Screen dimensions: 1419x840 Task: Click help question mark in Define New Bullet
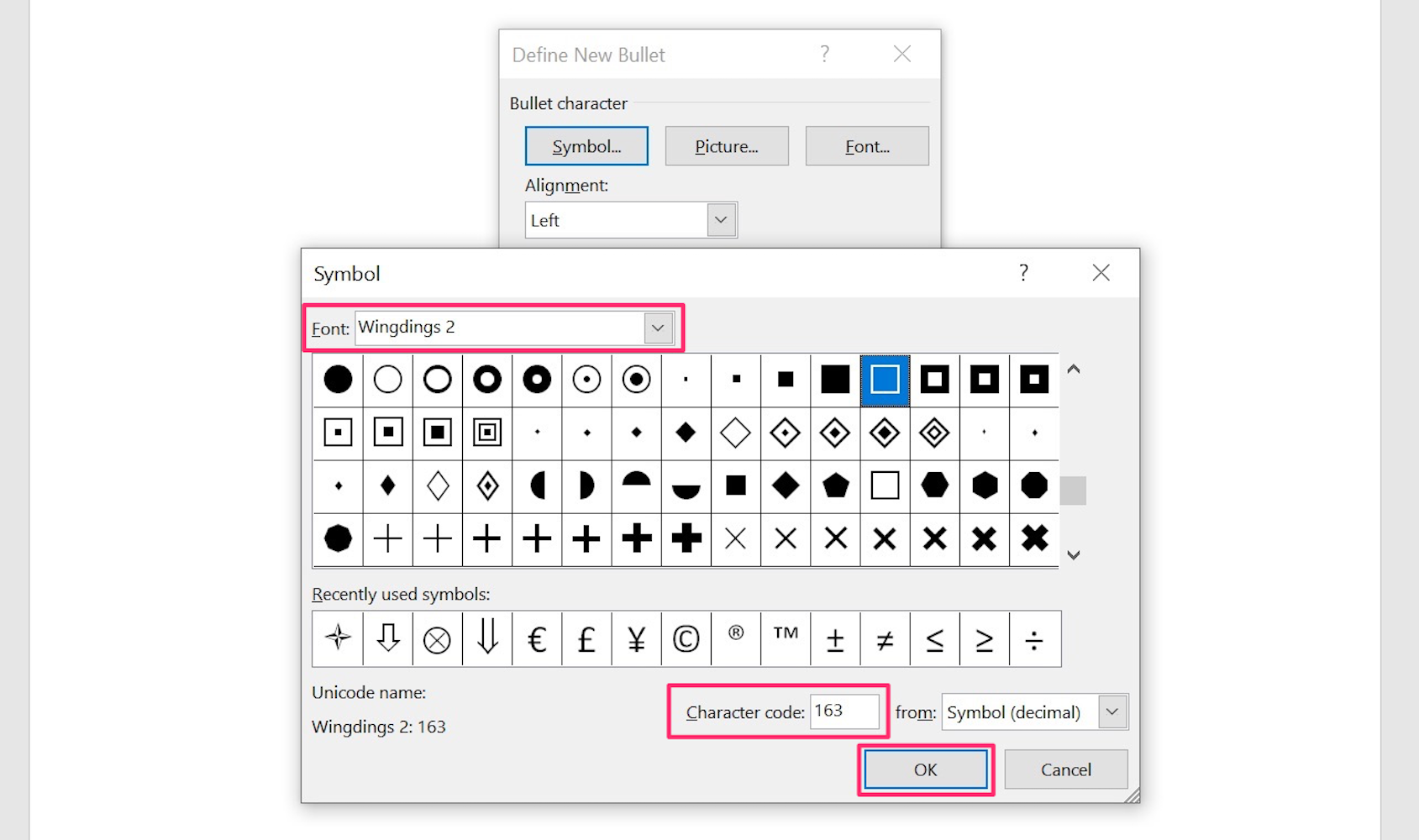pyautogui.click(x=824, y=54)
